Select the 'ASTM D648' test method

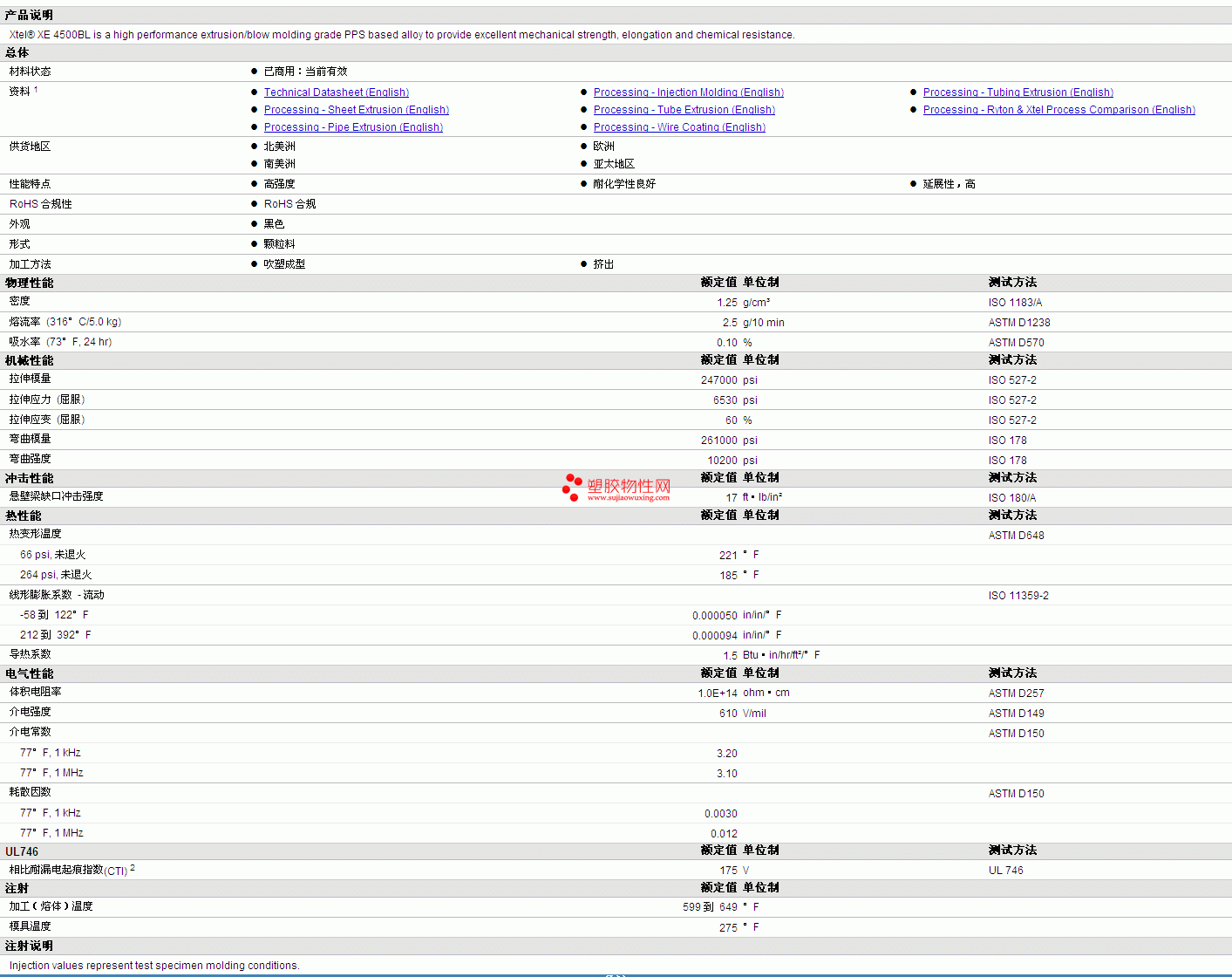[1017, 536]
